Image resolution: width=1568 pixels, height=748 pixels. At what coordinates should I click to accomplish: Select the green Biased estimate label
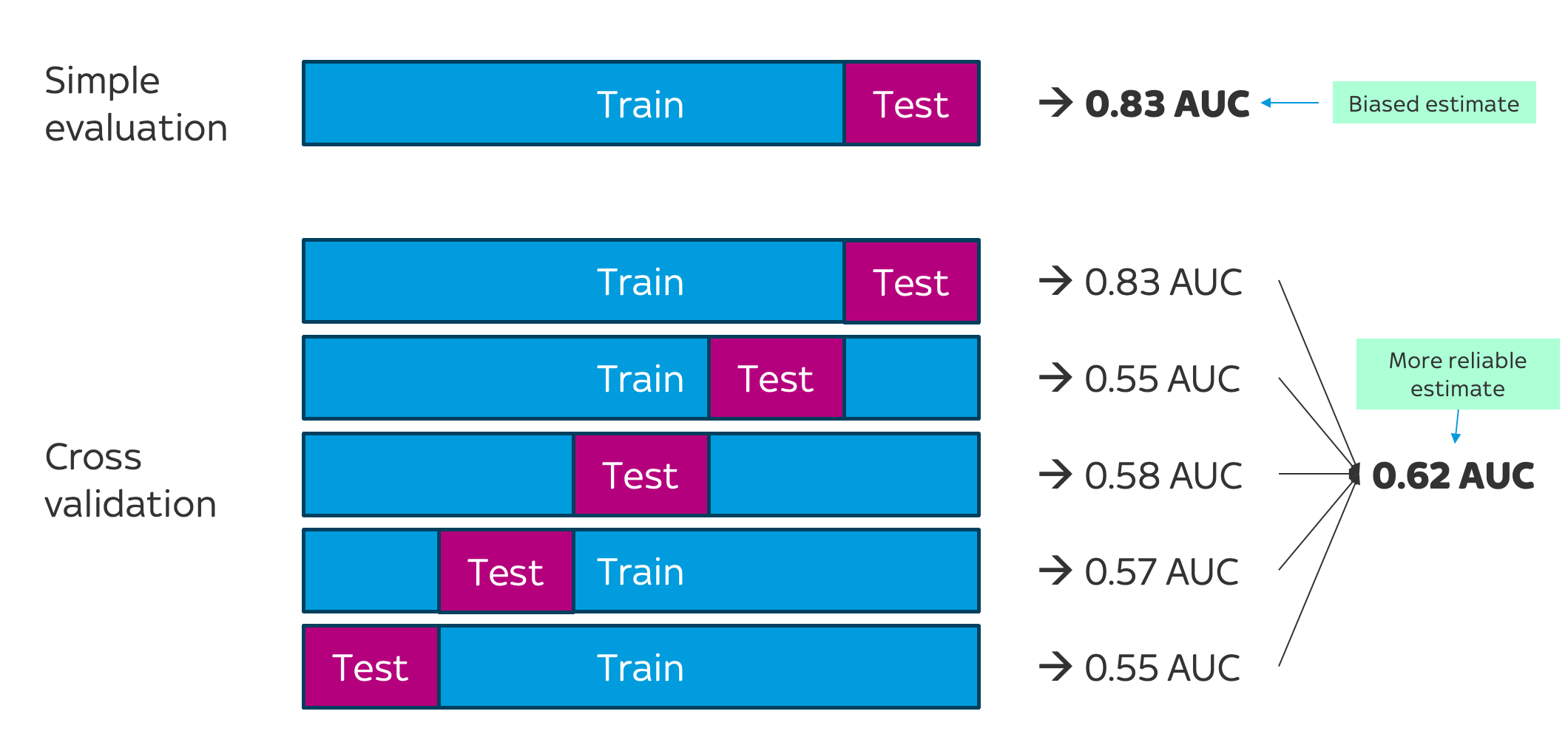coord(1433,103)
